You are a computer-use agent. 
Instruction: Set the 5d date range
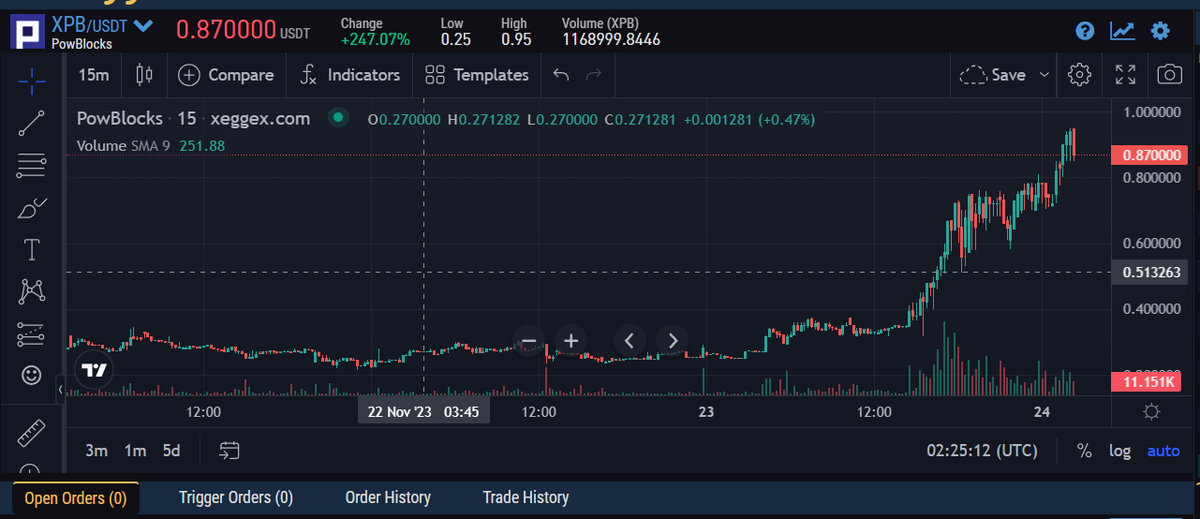pyautogui.click(x=172, y=451)
